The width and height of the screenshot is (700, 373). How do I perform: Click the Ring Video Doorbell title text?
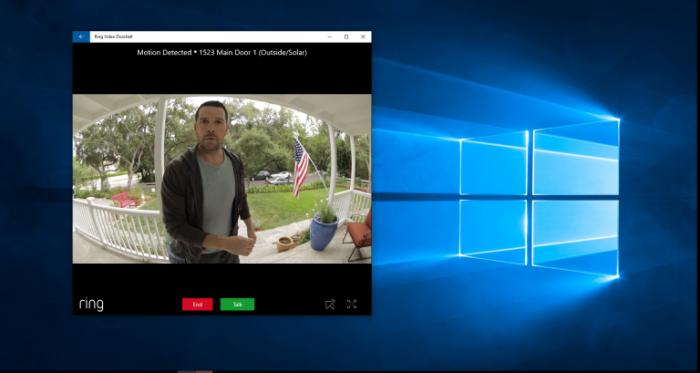pos(113,37)
